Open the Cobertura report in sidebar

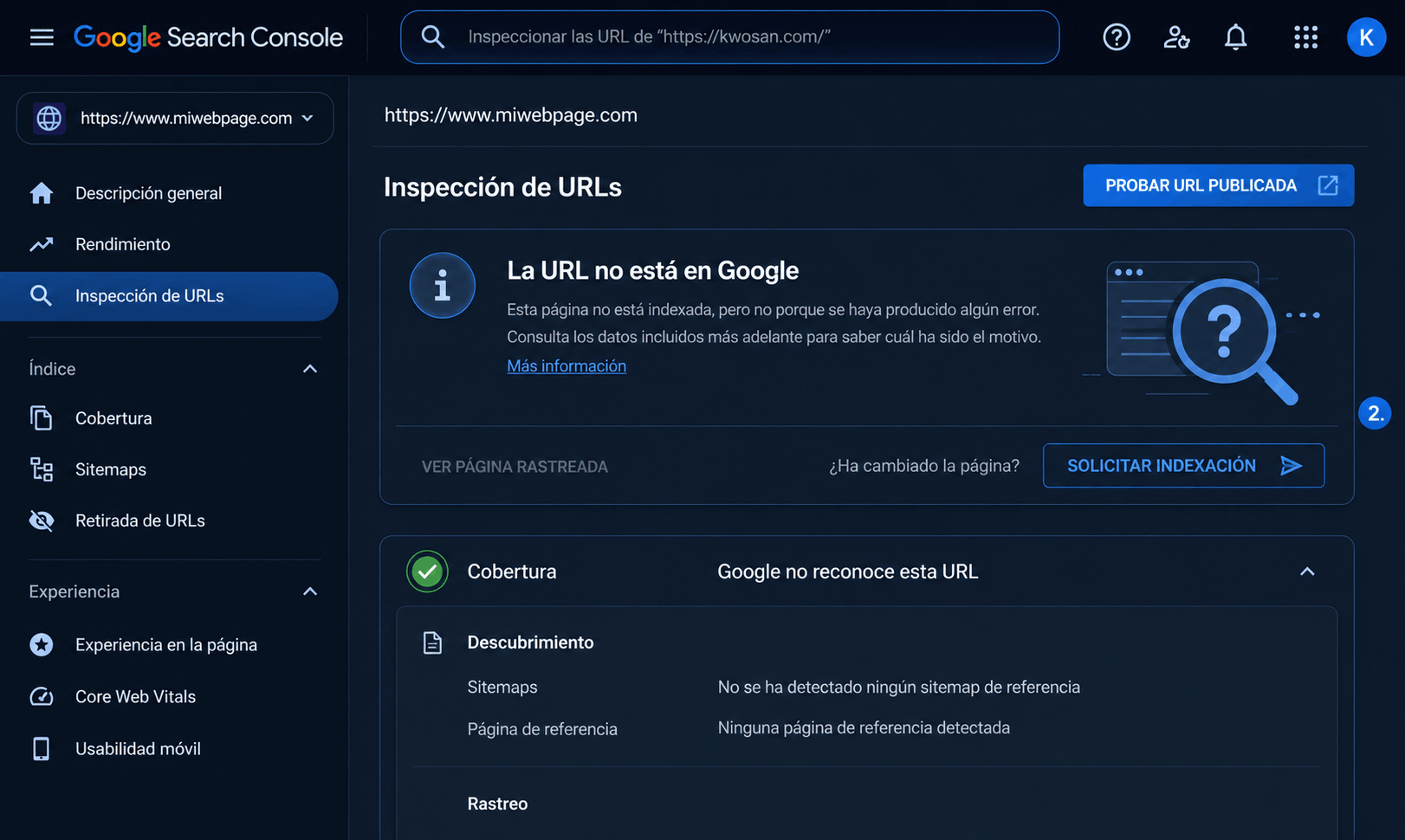click(x=113, y=418)
